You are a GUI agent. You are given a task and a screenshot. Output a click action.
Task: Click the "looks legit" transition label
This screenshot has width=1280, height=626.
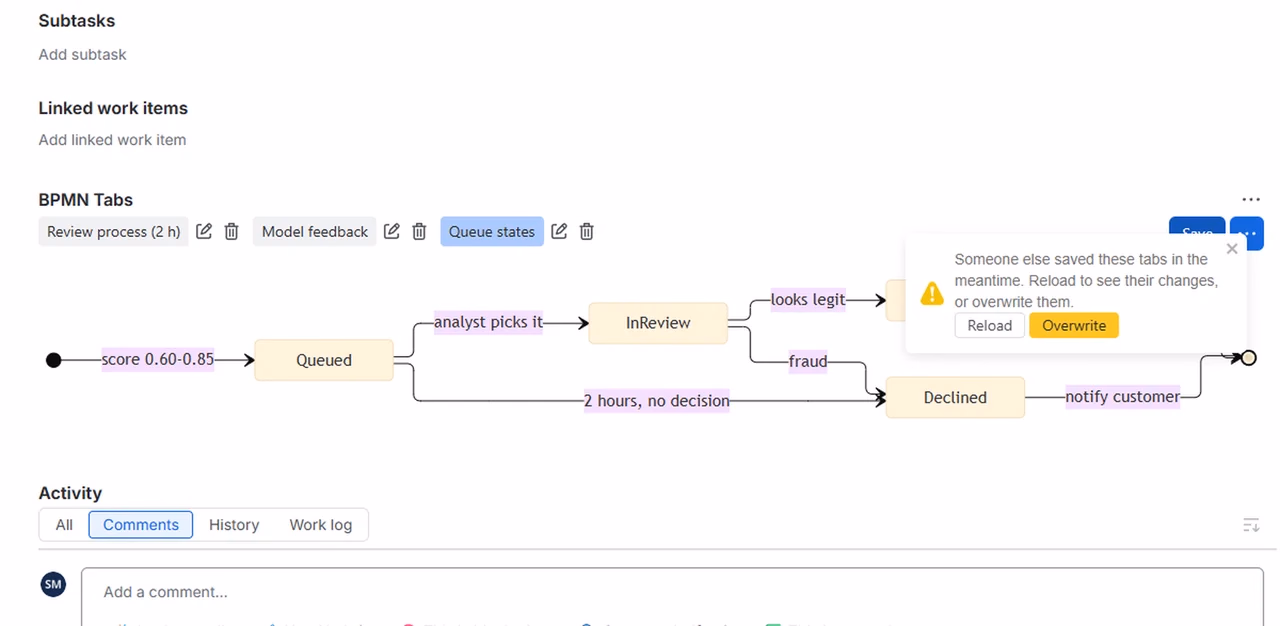click(x=808, y=299)
